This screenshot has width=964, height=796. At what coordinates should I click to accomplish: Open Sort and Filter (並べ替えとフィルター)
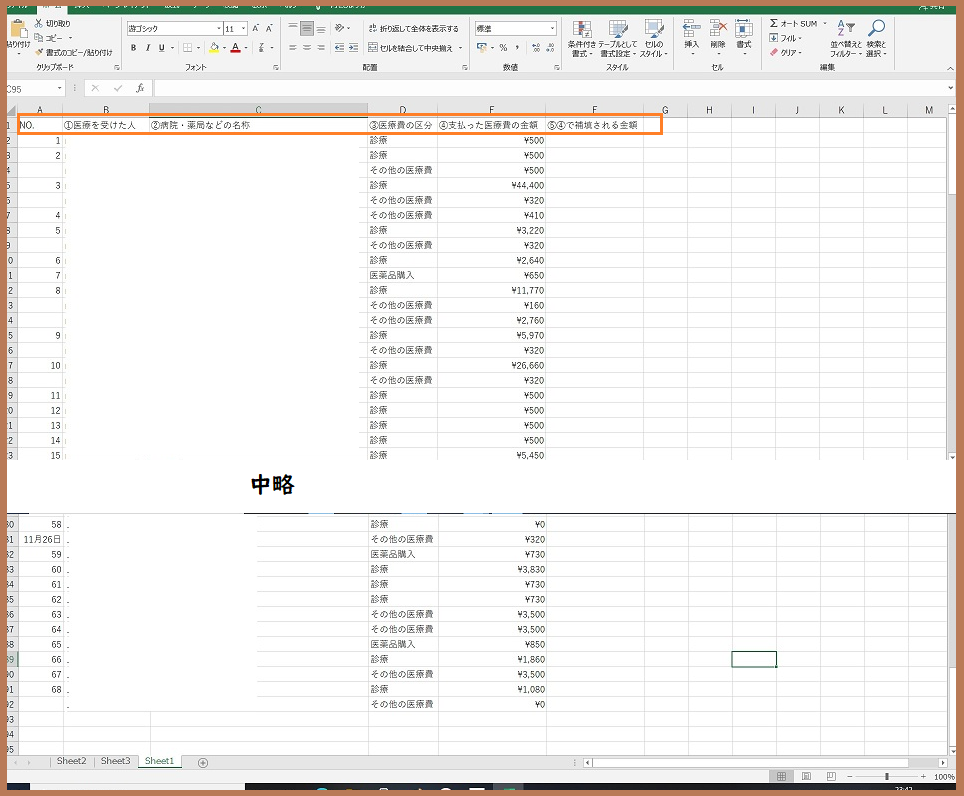[x=846, y=38]
